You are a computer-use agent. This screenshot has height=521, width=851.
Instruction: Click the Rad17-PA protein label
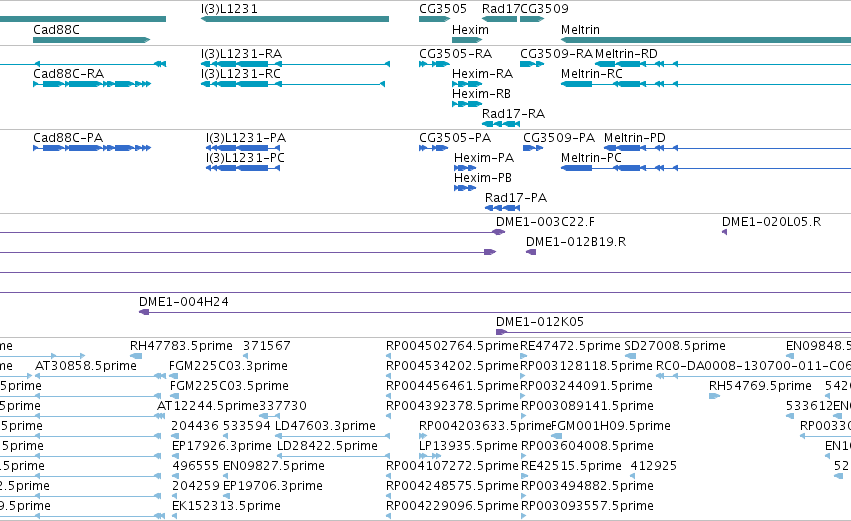(516, 198)
